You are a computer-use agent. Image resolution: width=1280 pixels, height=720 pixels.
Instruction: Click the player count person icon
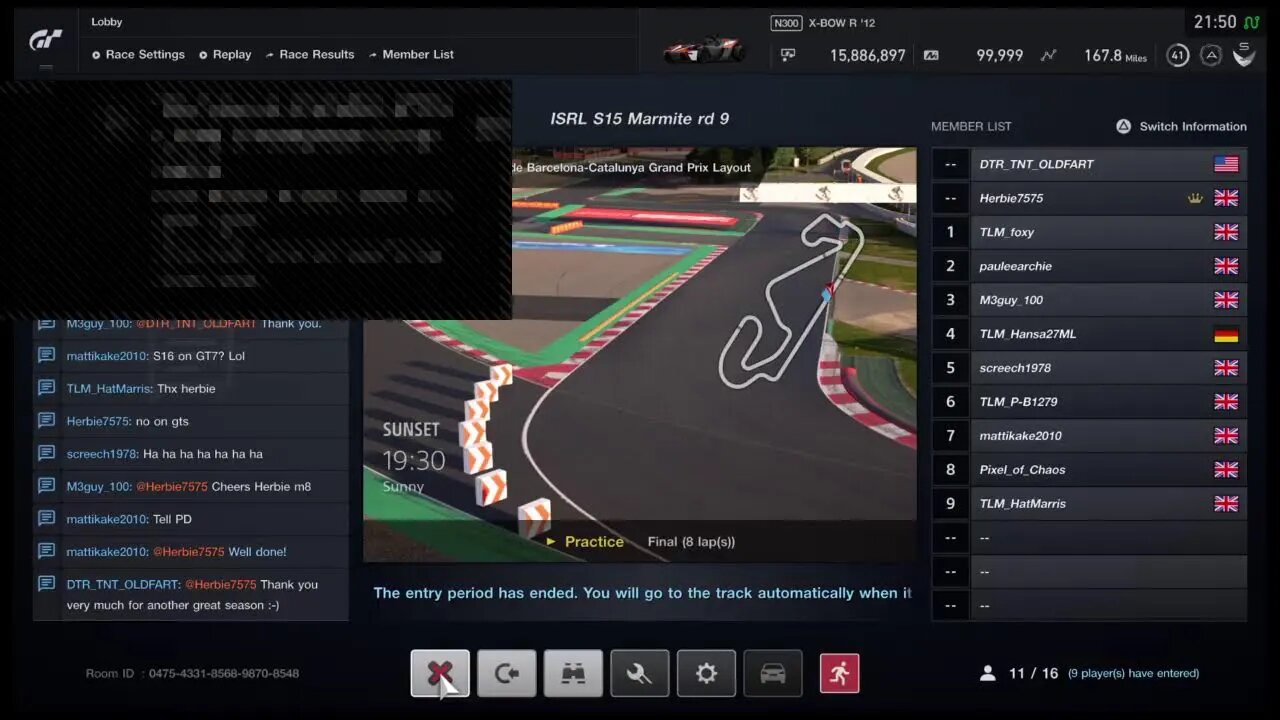point(988,673)
